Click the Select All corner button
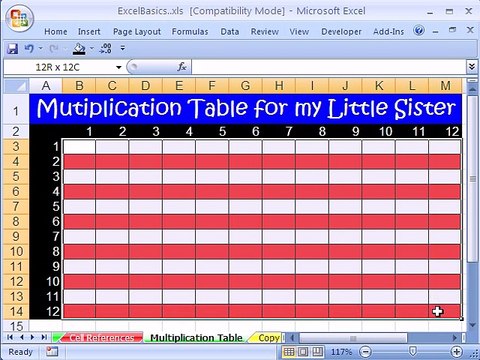480x360 pixels. (17, 86)
